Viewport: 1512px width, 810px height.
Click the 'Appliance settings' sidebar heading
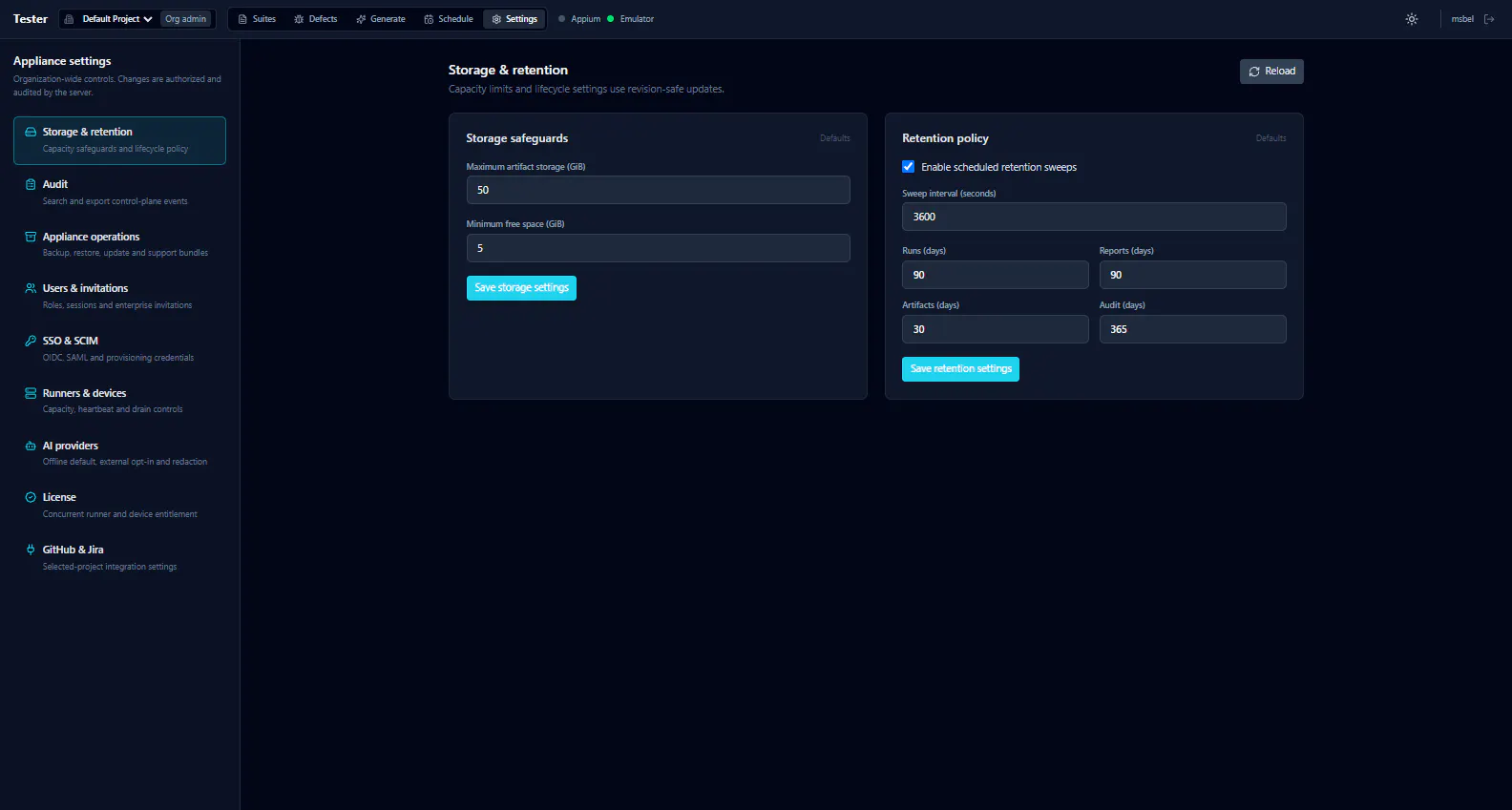pos(62,61)
